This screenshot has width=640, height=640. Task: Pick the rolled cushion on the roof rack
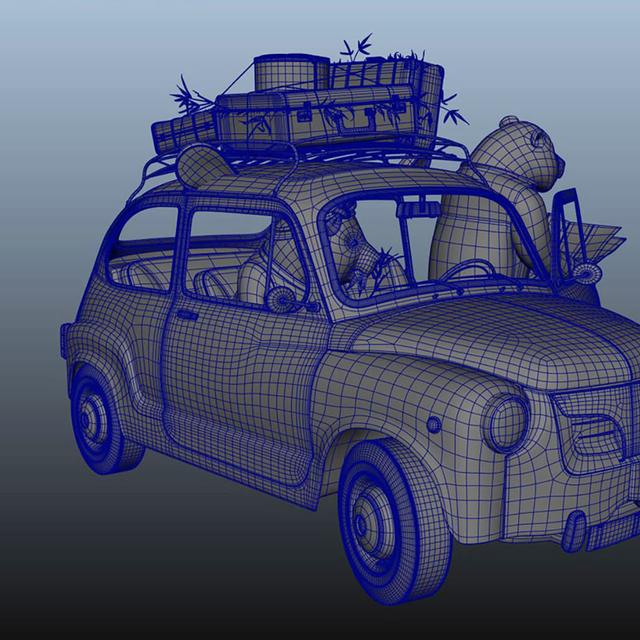(x=202, y=167)
